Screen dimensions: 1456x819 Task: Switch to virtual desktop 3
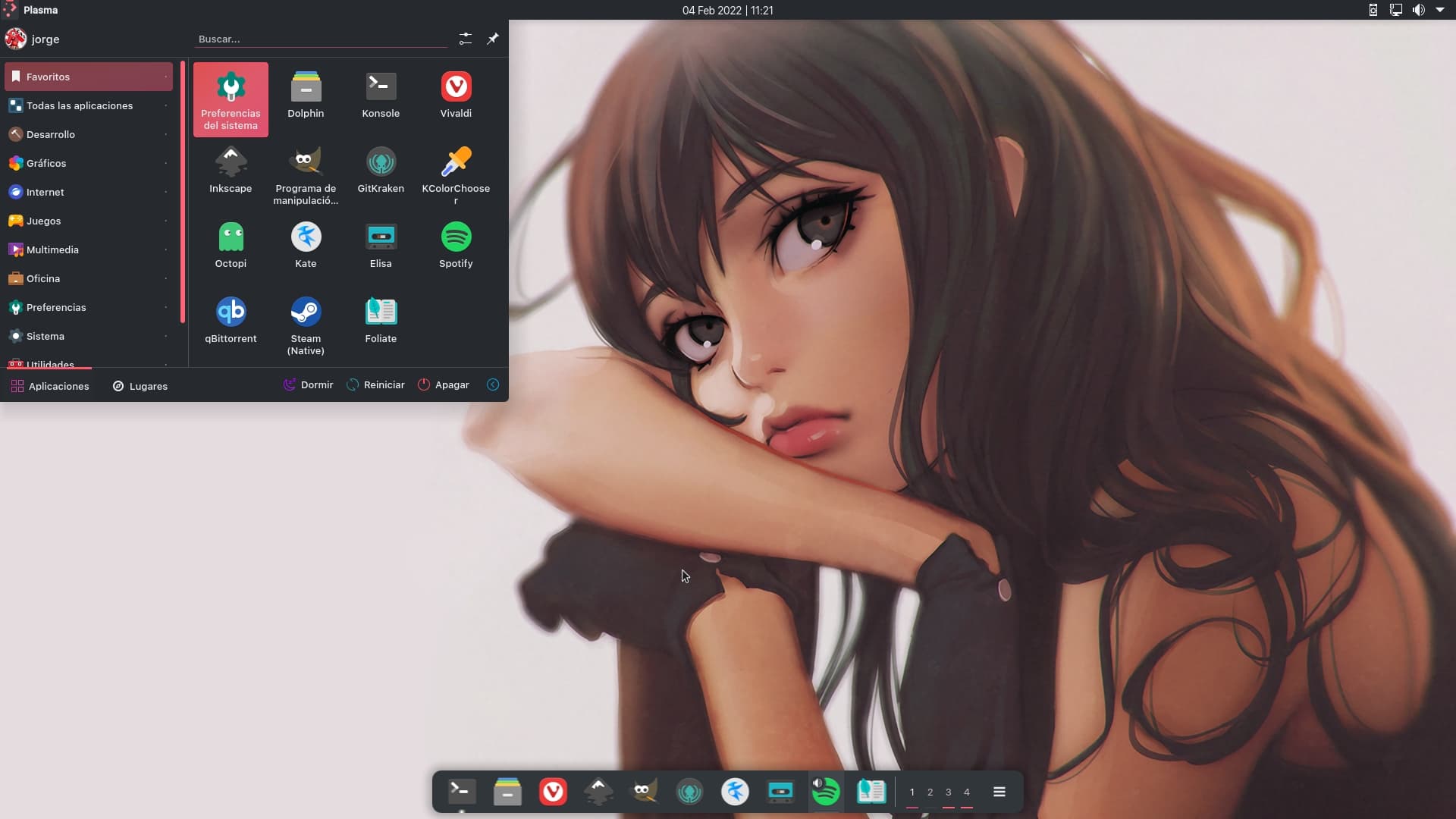click(949, 792)
